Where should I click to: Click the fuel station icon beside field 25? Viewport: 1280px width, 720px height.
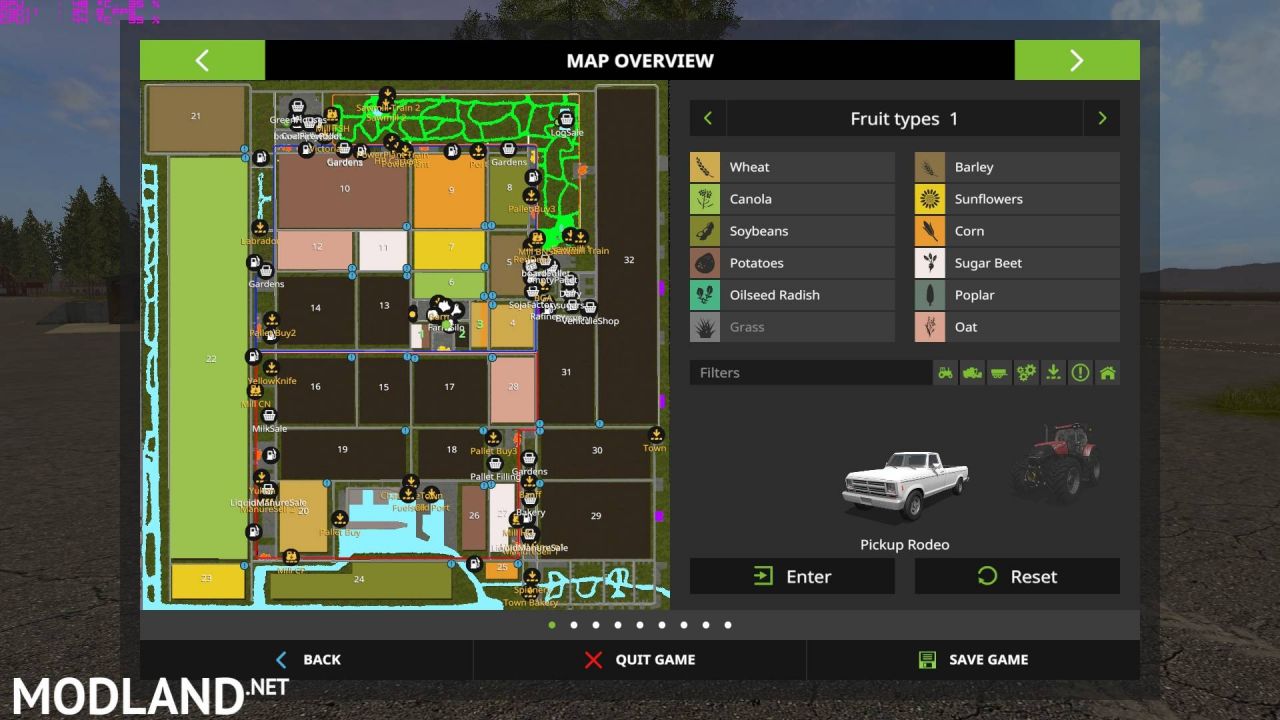[x=474, y=564]
